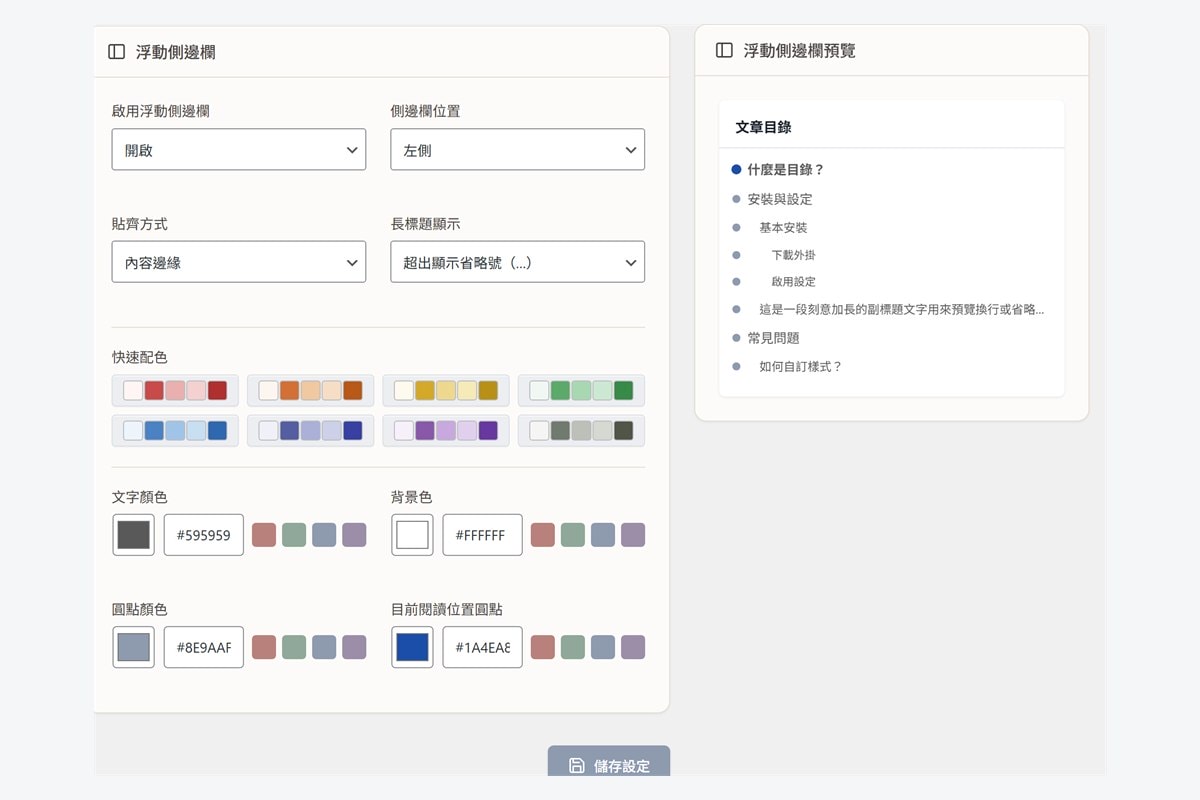
Task: Pick the mauve preset for 文字顏色
Action: click(x=354, y=535)
